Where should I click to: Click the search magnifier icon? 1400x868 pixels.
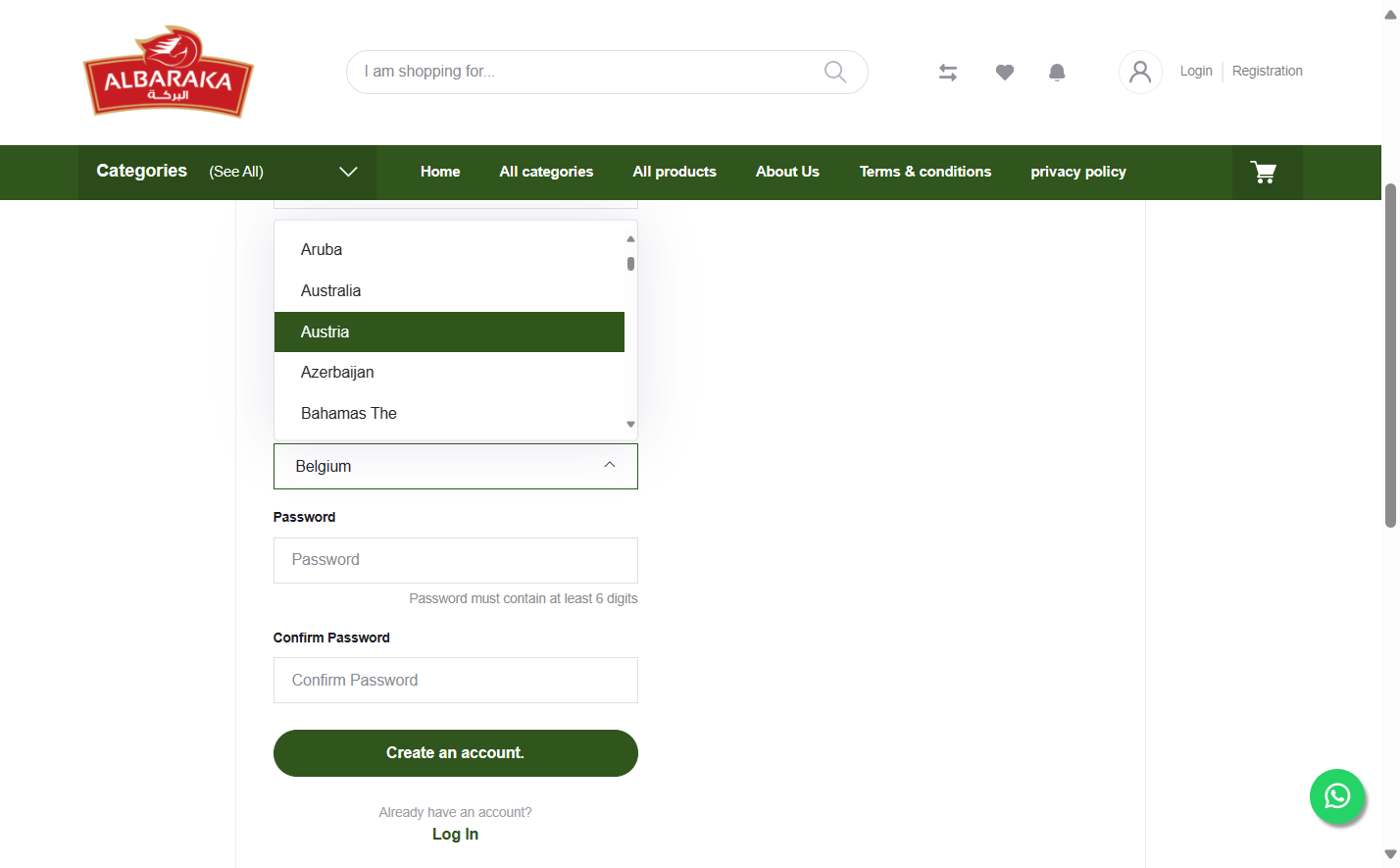[835, 72]
